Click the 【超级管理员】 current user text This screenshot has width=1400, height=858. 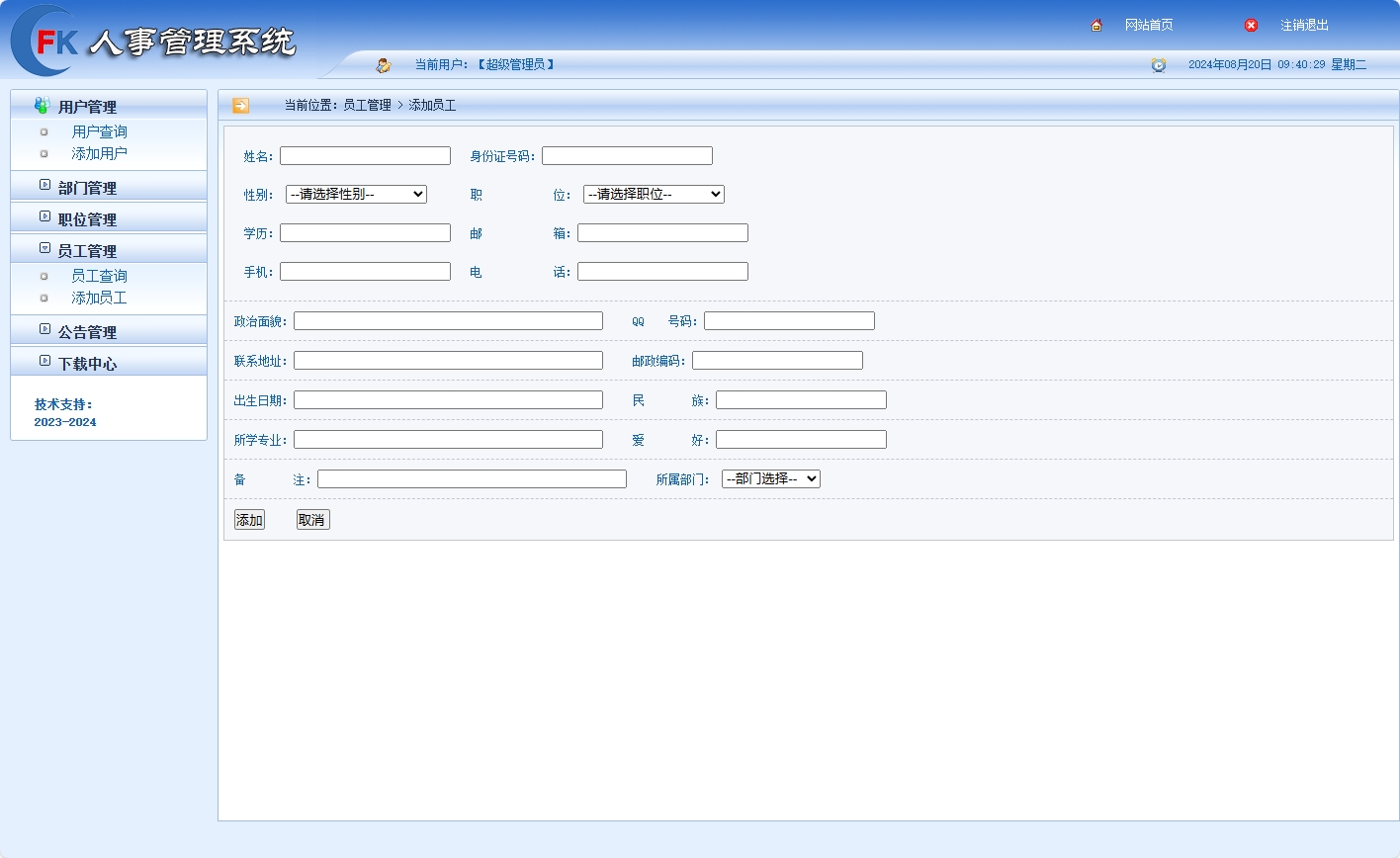click(515, 65)
